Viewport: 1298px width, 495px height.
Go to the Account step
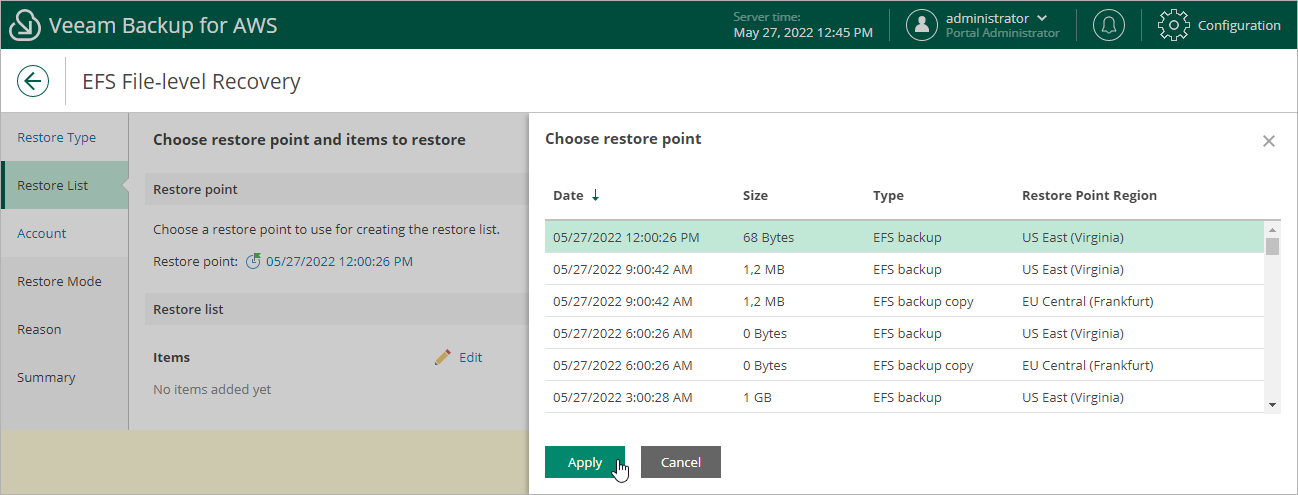click(x=42, y=234)
